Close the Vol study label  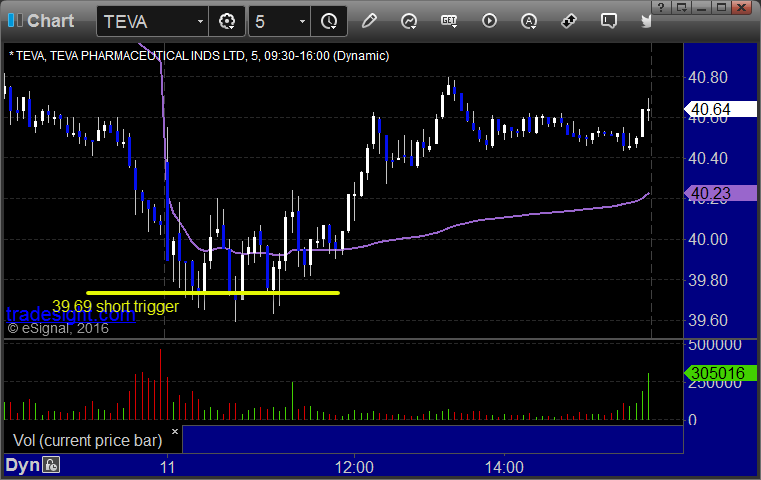[175, 431]
